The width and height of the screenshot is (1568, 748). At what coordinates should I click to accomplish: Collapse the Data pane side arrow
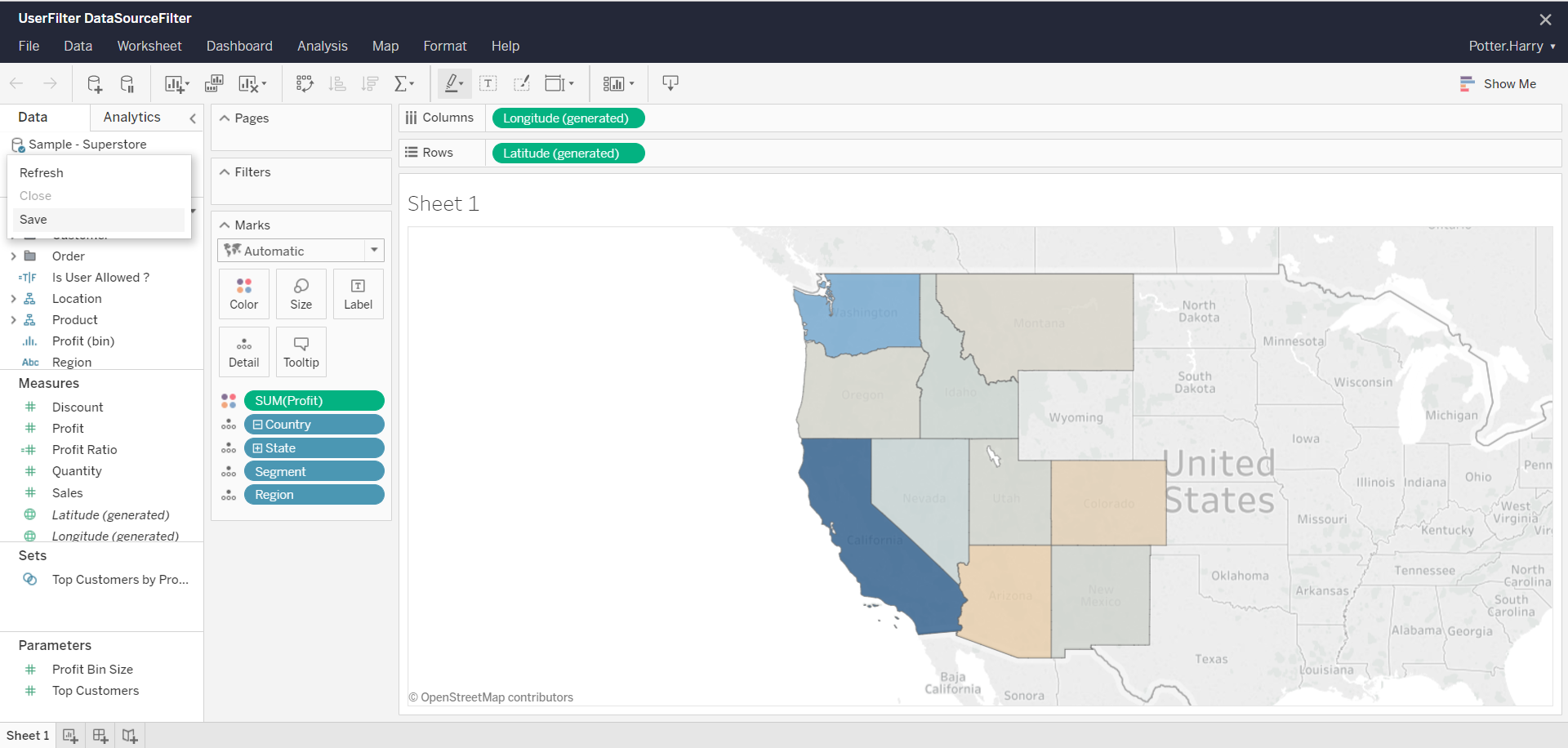(x=193, y=118)
